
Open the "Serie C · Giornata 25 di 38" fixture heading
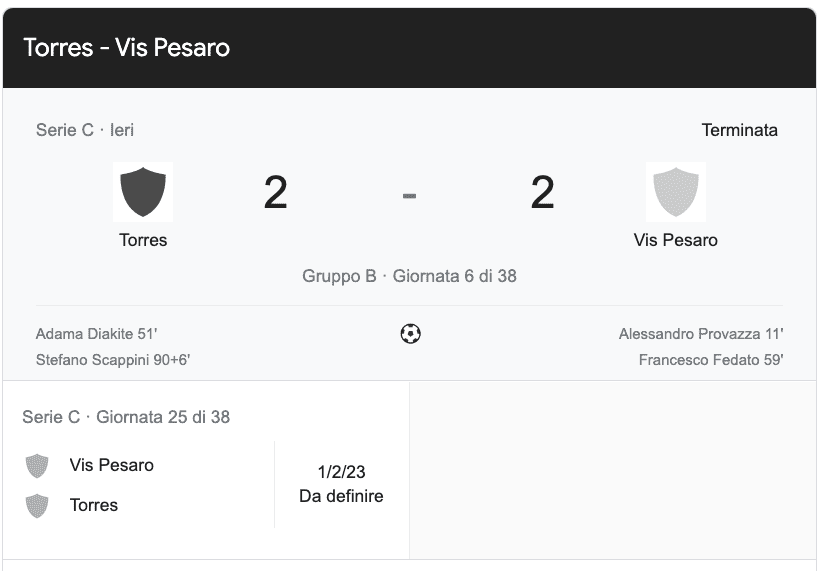[x=126, y=417]
